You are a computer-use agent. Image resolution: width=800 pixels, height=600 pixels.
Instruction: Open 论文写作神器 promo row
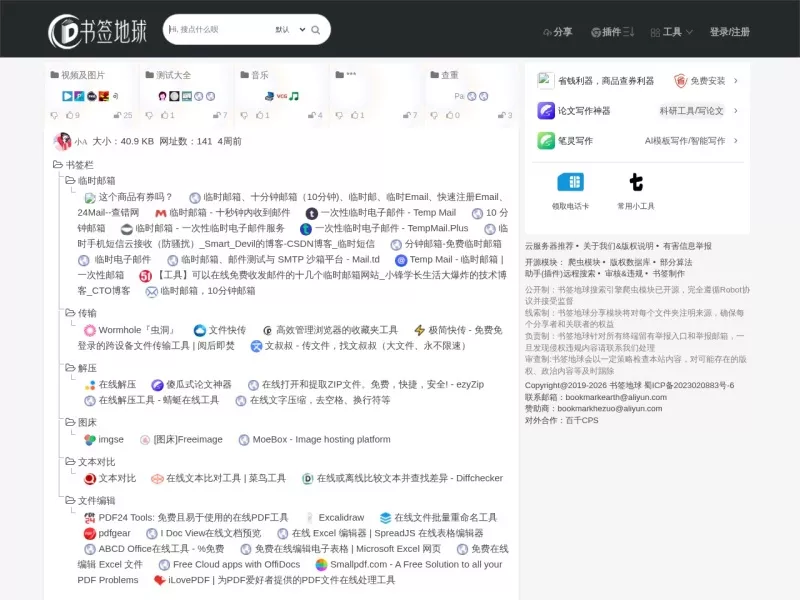(638, 111)
